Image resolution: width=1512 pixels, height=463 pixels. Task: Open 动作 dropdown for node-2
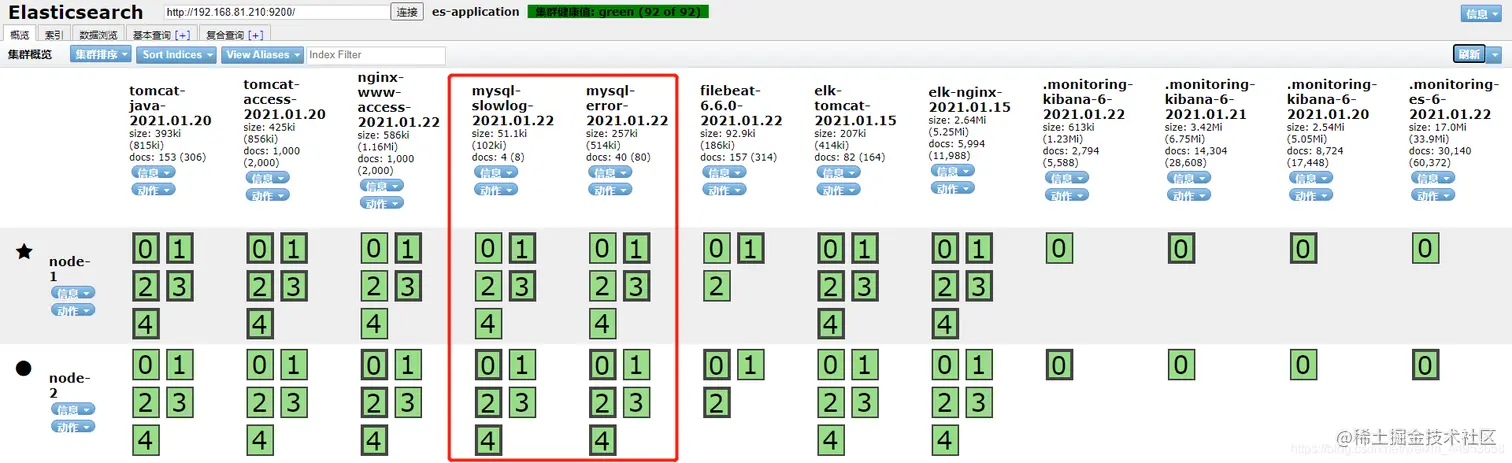click(x=73, y=426)
